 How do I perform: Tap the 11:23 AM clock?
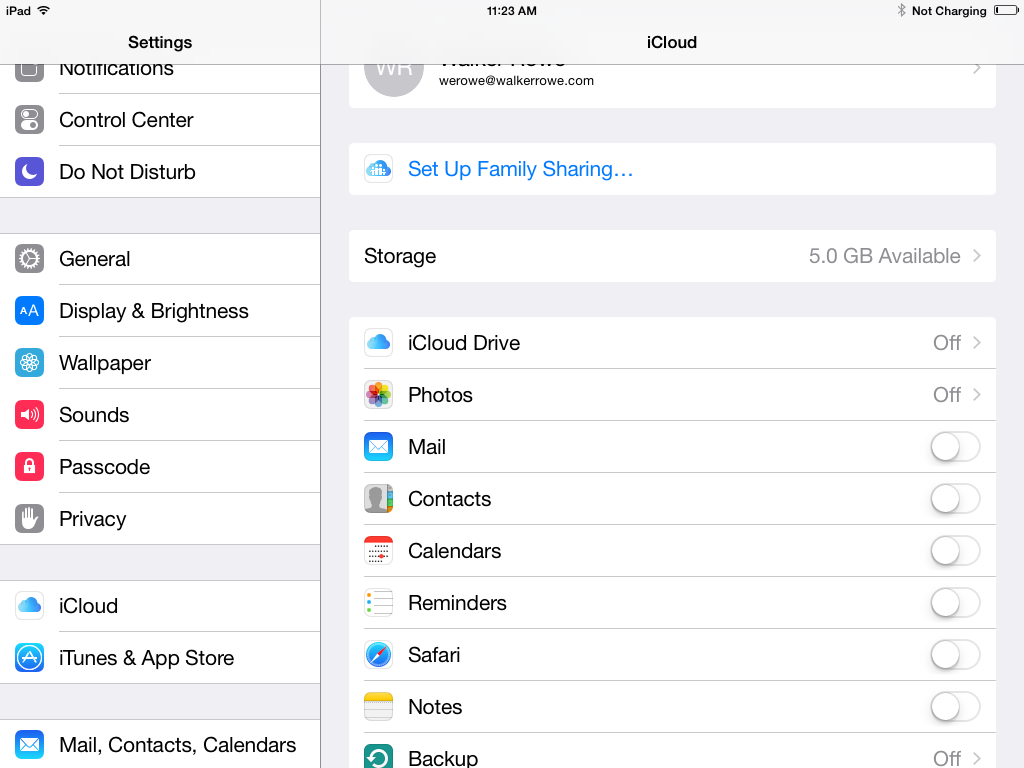coord(511,11)
